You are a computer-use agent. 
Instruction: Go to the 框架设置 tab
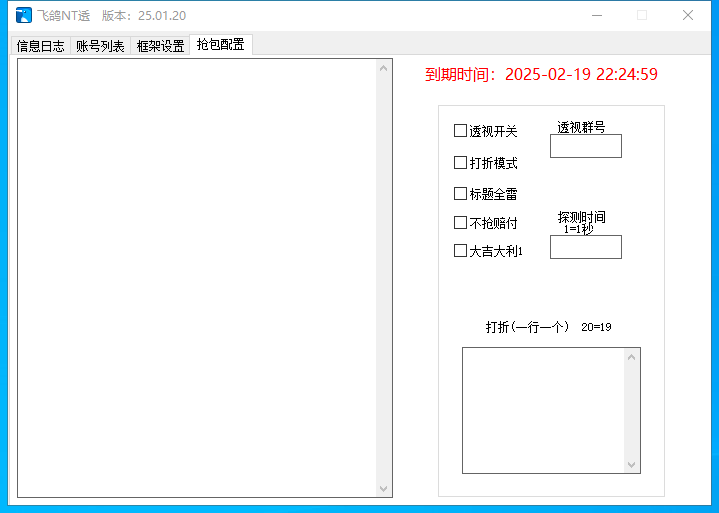click(x=160, y=46)
